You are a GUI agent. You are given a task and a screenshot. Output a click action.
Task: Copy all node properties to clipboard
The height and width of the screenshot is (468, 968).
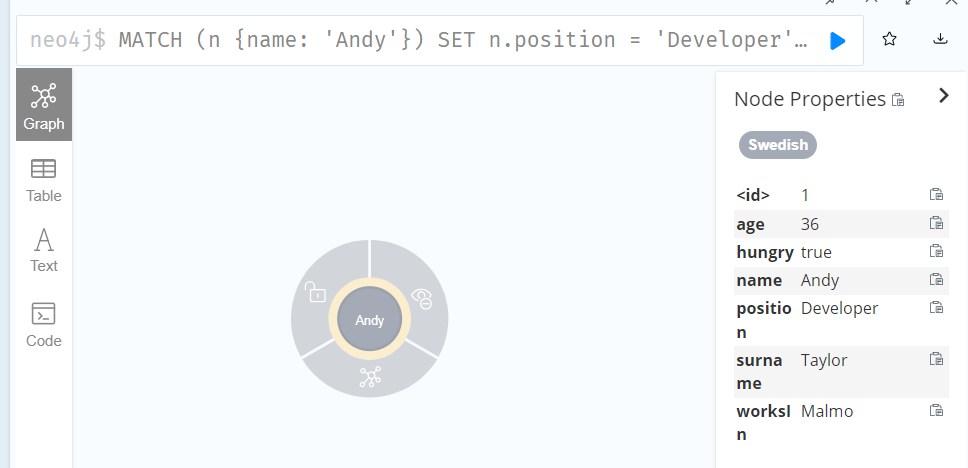click(x=898, y=99)
